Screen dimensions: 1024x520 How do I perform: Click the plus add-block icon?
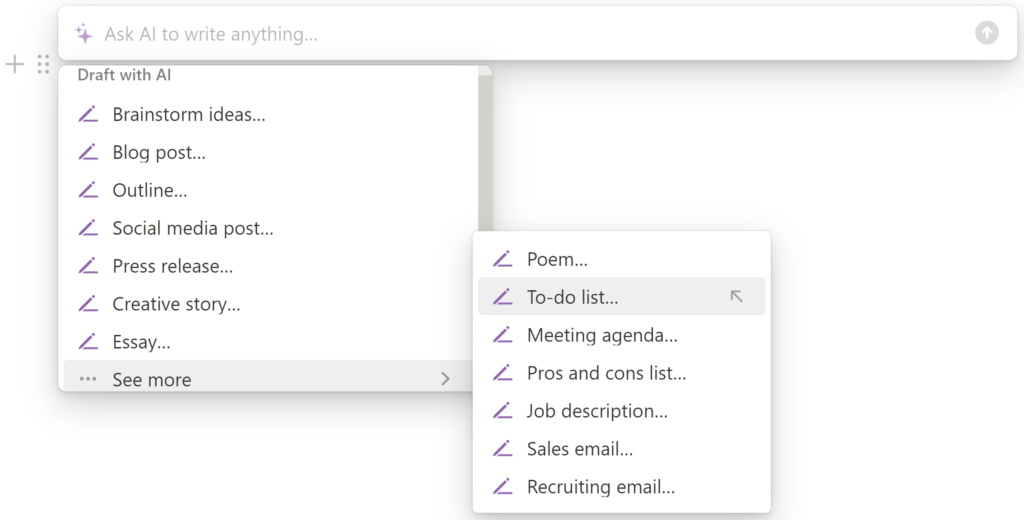tap(14, 64)
